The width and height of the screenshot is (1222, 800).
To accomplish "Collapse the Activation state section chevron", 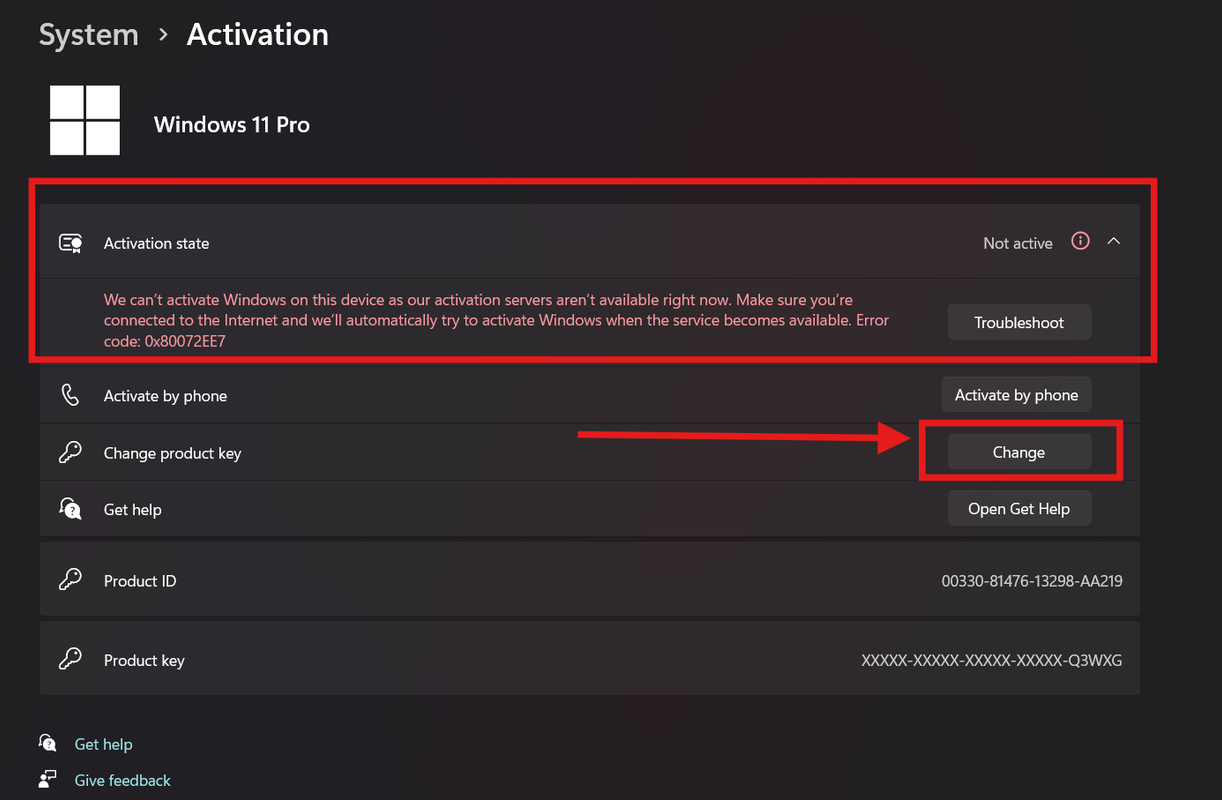I will pos(1114,241).
